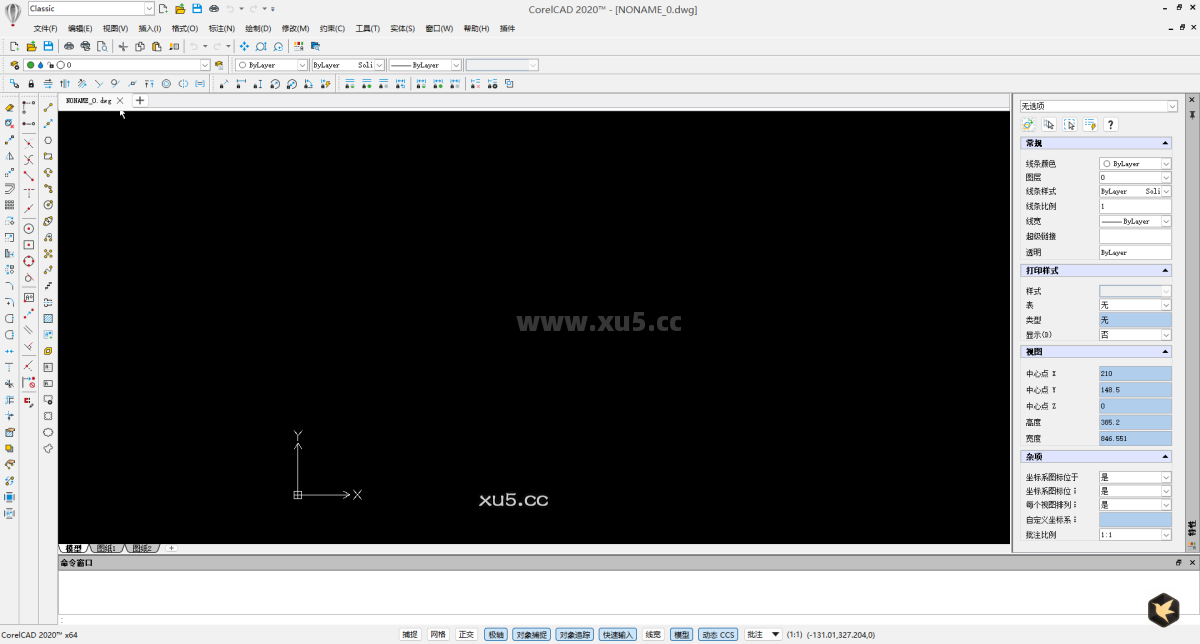Viewport: 1200px width, 644px height.
Task: Open the 绘制(M) menu
Action: click(258, 28)
